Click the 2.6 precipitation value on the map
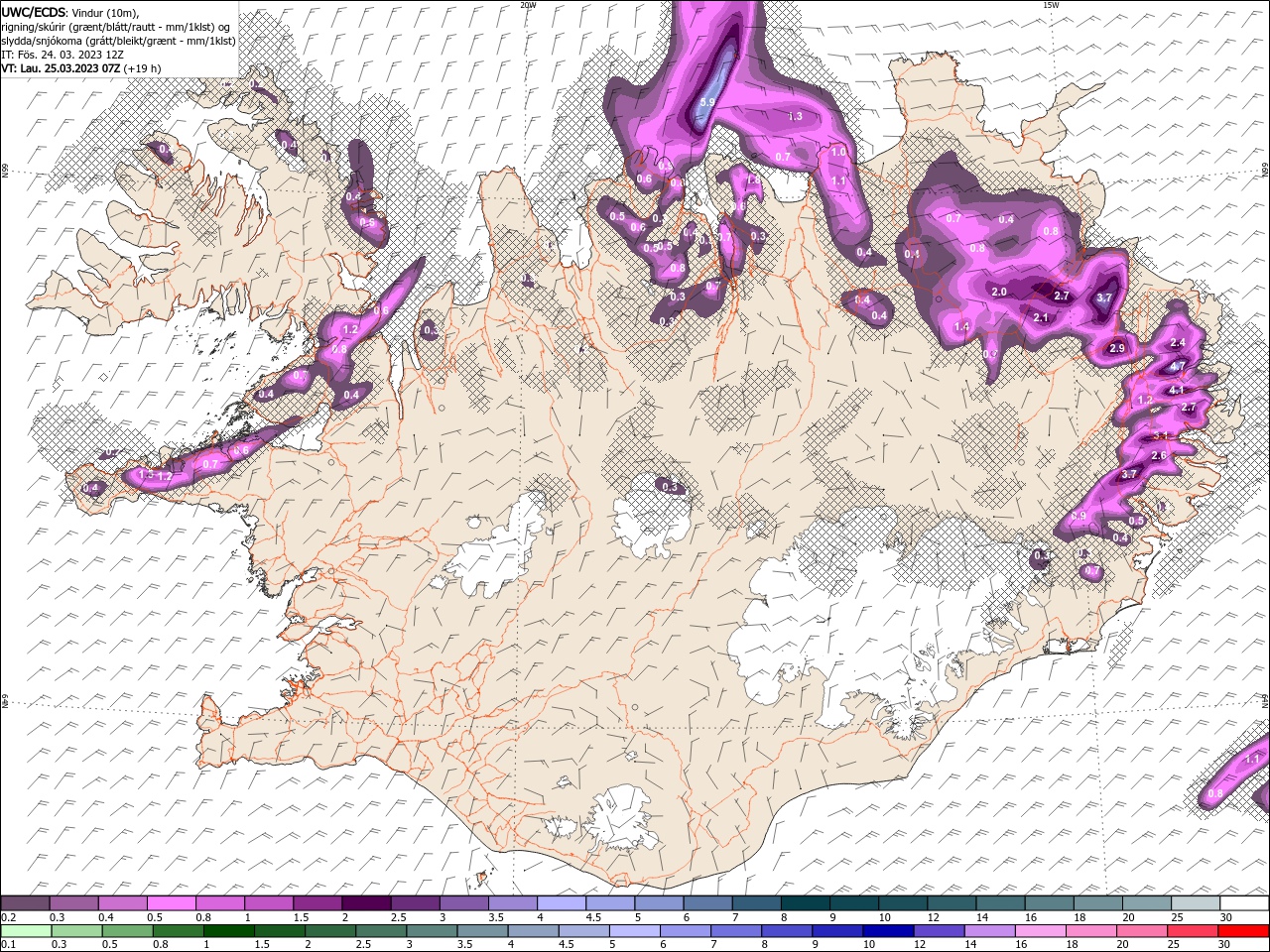The width and height of the screenshot is (1270, 952). pos(1158,455)
